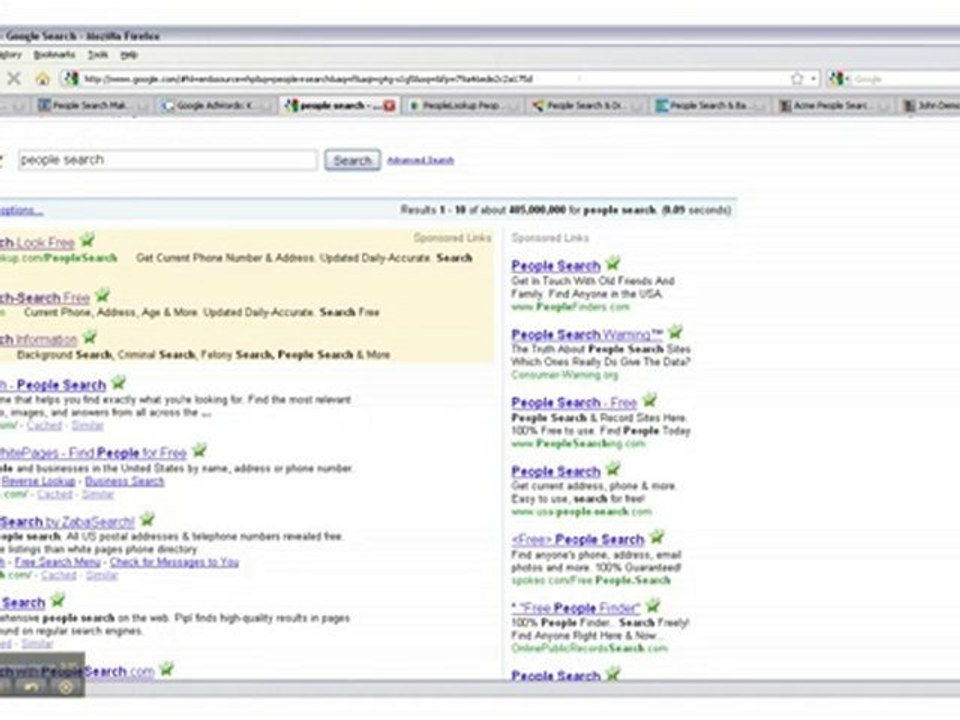Click the 'www.PeopleSearching.com' ad URL text
960x720 pixels.
(579, 443)
